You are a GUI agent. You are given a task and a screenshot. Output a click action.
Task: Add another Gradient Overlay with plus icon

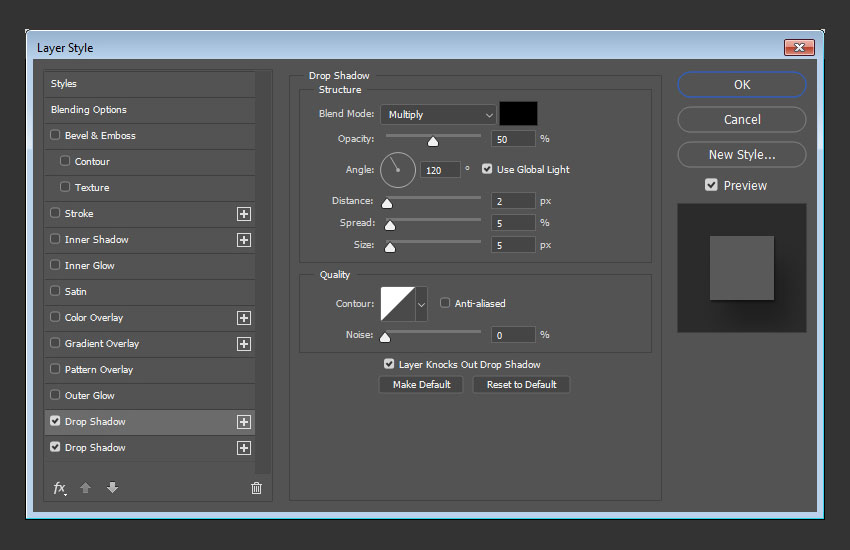coord(244,344)
